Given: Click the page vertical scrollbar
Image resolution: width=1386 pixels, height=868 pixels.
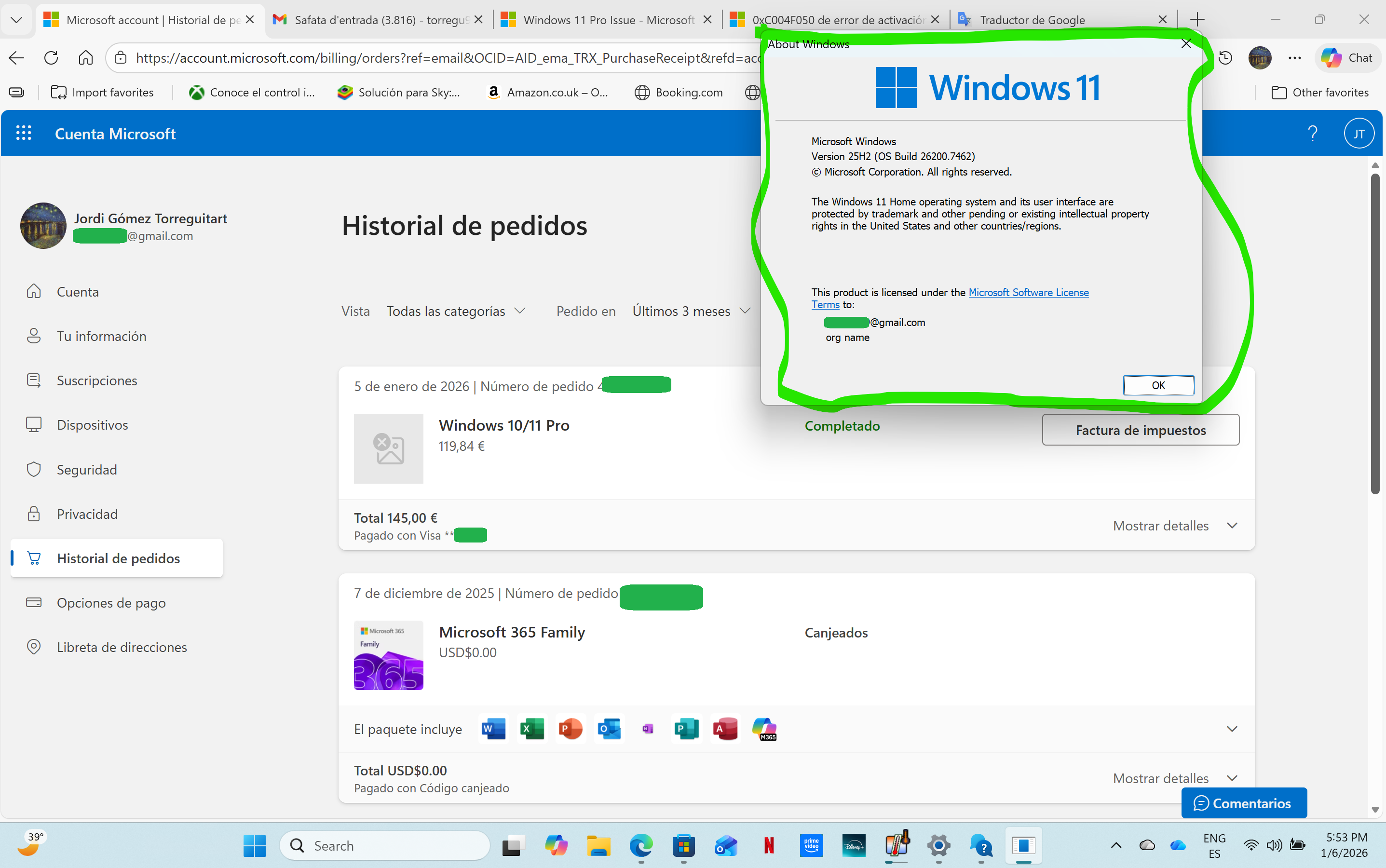Looking at the screenshot, I should 1374,334.
